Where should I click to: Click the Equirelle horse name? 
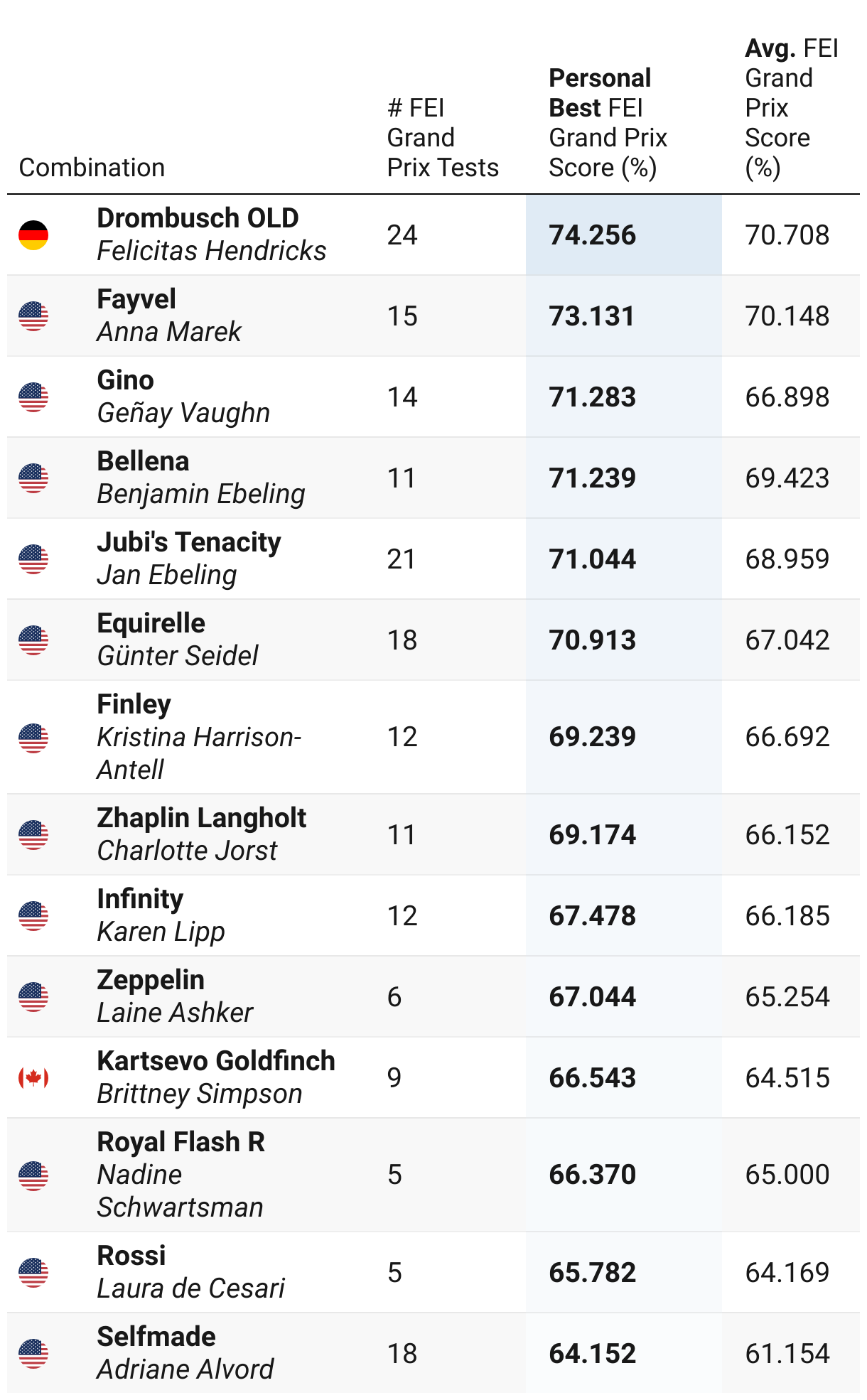[151, 623]
